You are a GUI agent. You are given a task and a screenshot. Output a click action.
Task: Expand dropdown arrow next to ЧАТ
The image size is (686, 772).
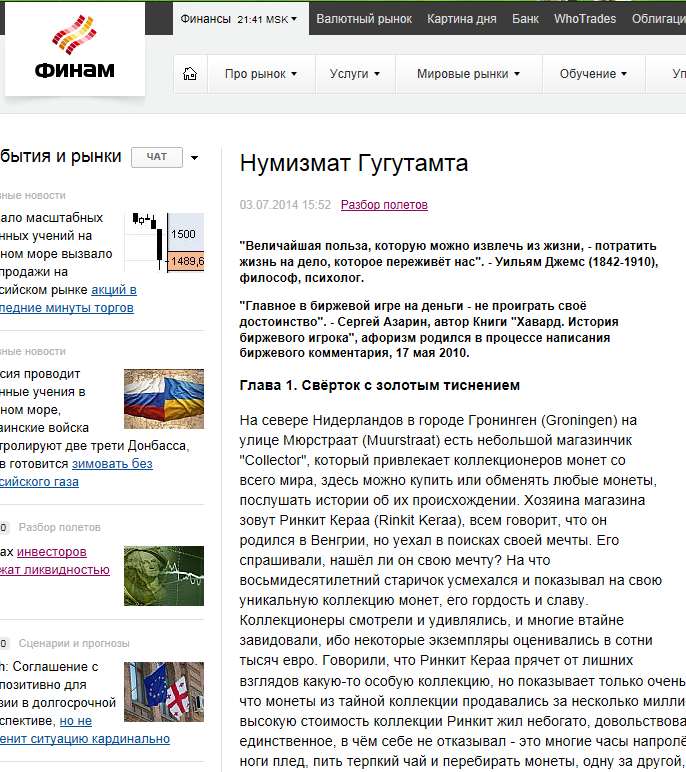[194, 158]
